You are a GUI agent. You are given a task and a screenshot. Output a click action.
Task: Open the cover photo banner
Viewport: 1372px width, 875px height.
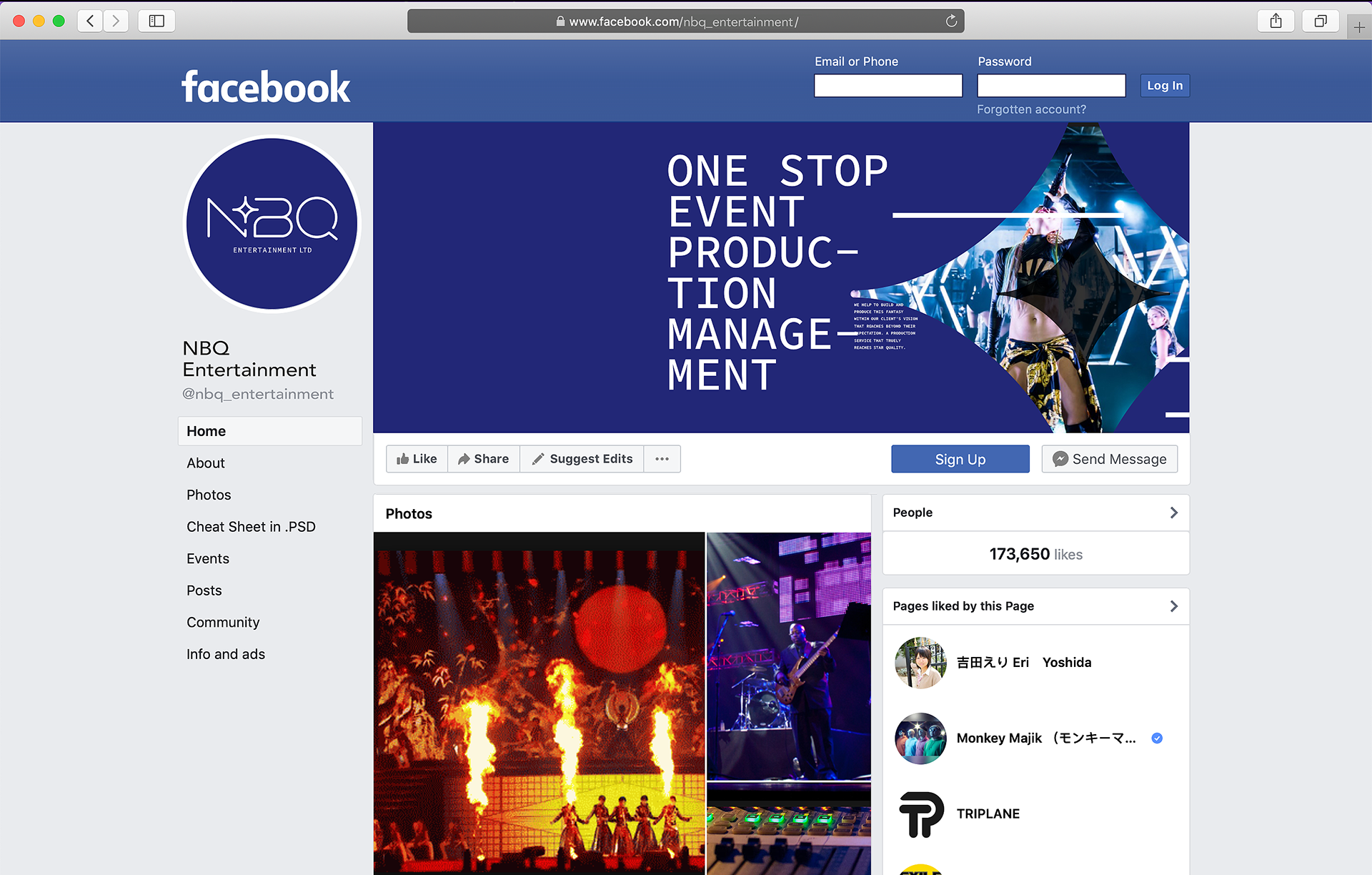(x=781, y=277)
